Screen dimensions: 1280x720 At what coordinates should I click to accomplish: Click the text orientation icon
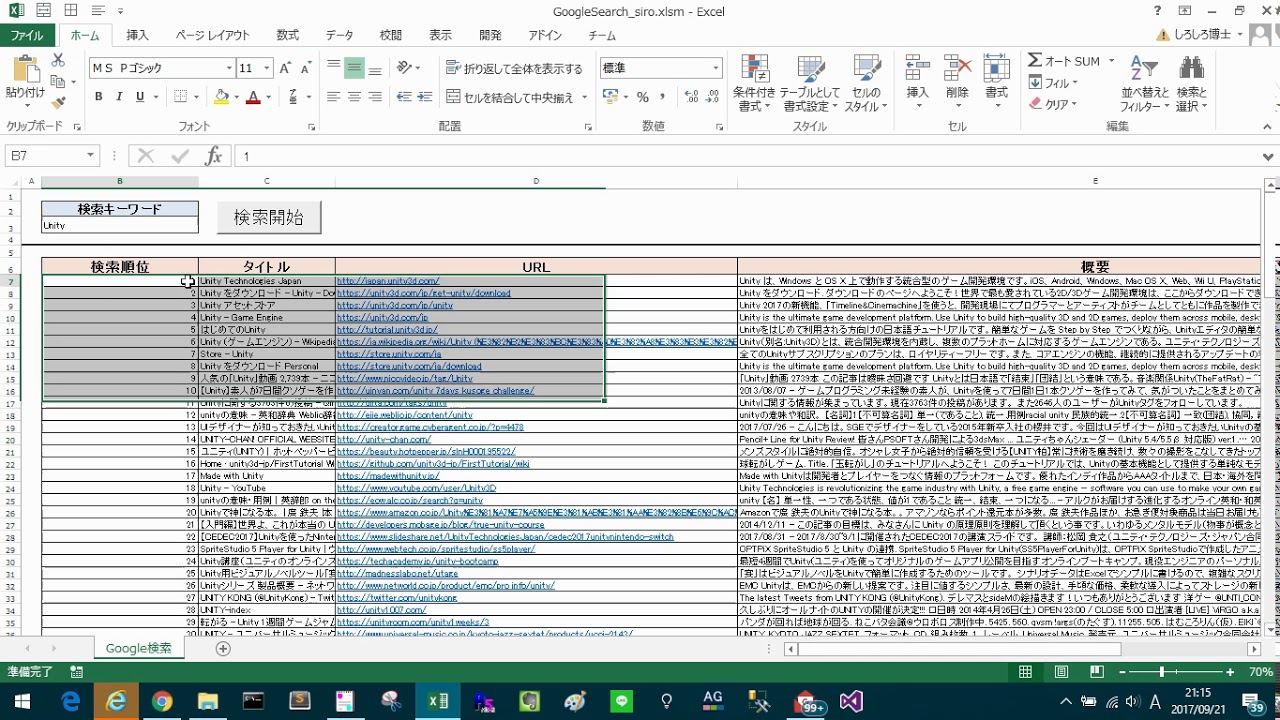pyautogui.click(x=404, y=67)
